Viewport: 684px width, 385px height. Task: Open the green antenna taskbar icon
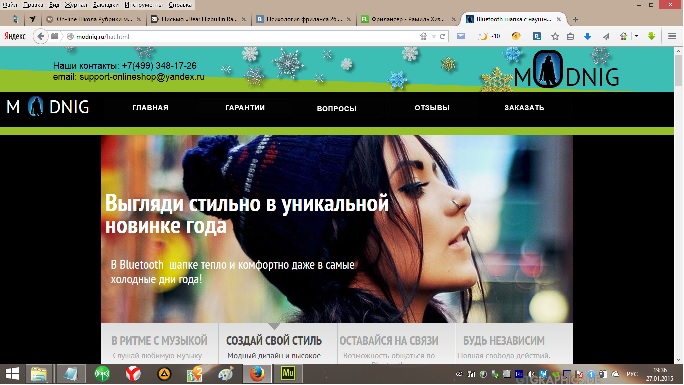pyautogui.click(x=102, y=374)
